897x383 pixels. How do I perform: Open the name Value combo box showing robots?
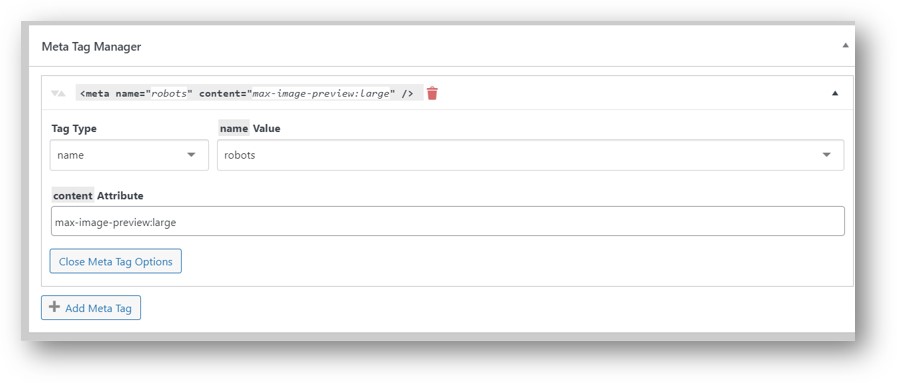click(530, 155)
